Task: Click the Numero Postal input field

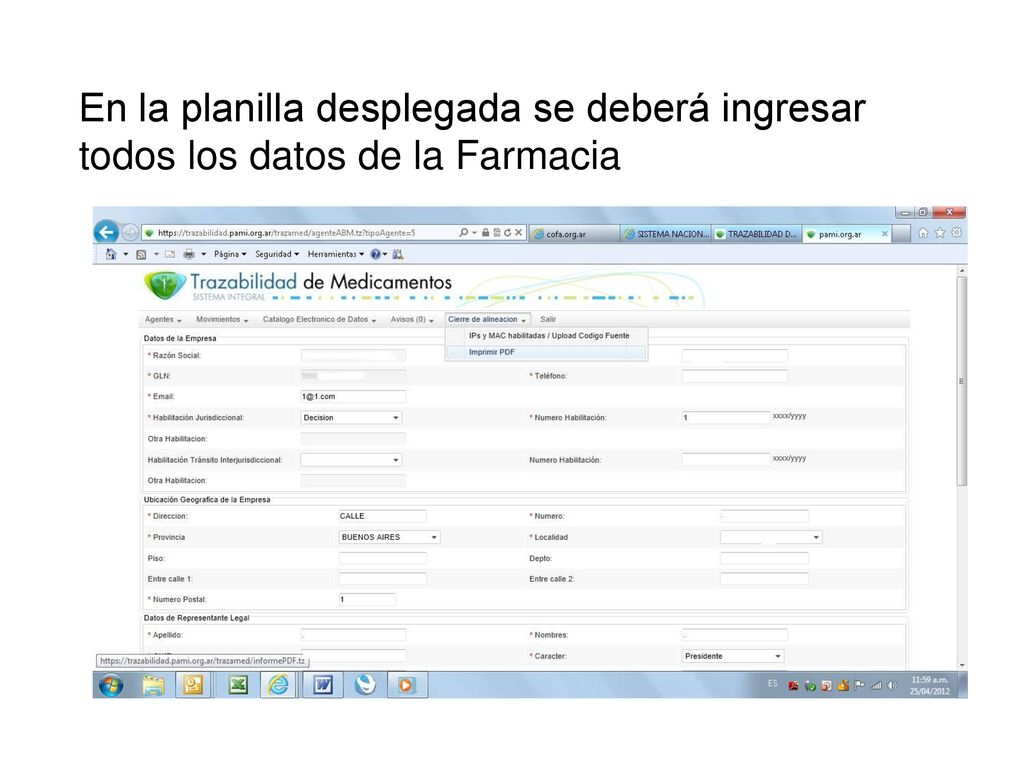Action: tap(367, 600)
